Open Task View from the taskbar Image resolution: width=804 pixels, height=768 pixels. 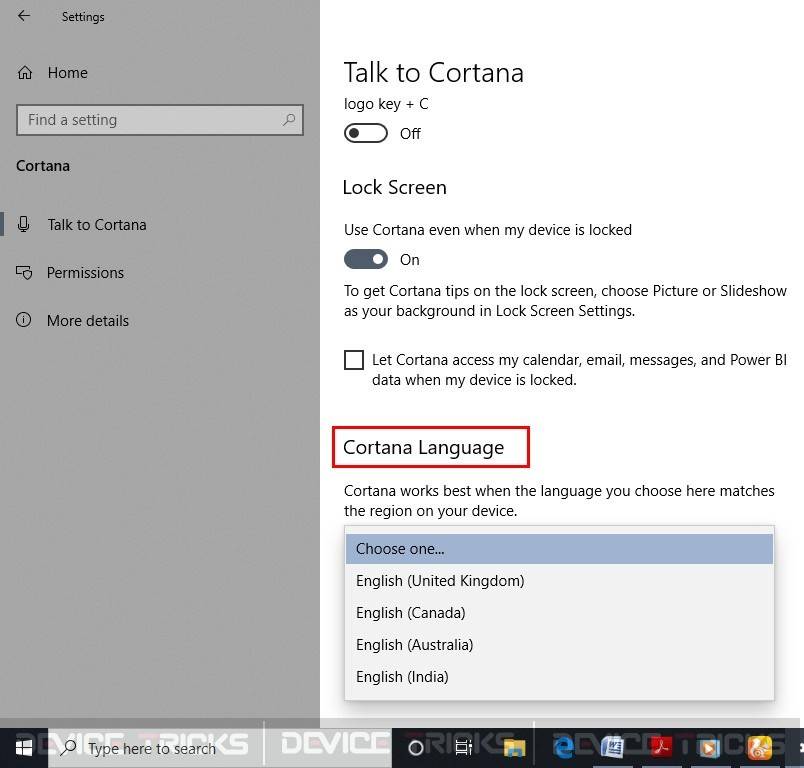pyautogui.click(x=463, y=747)
